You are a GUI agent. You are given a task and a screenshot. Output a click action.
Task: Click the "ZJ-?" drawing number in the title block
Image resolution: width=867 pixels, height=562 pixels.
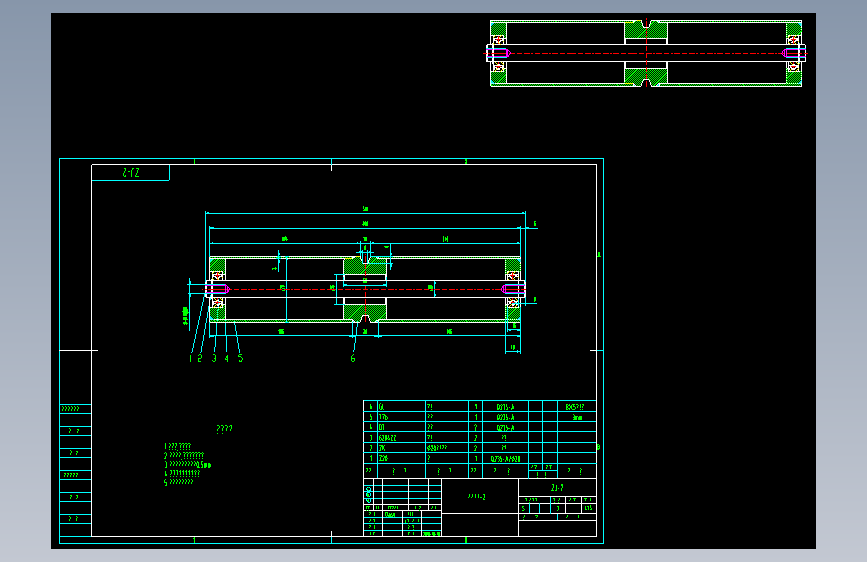[557, 488]
